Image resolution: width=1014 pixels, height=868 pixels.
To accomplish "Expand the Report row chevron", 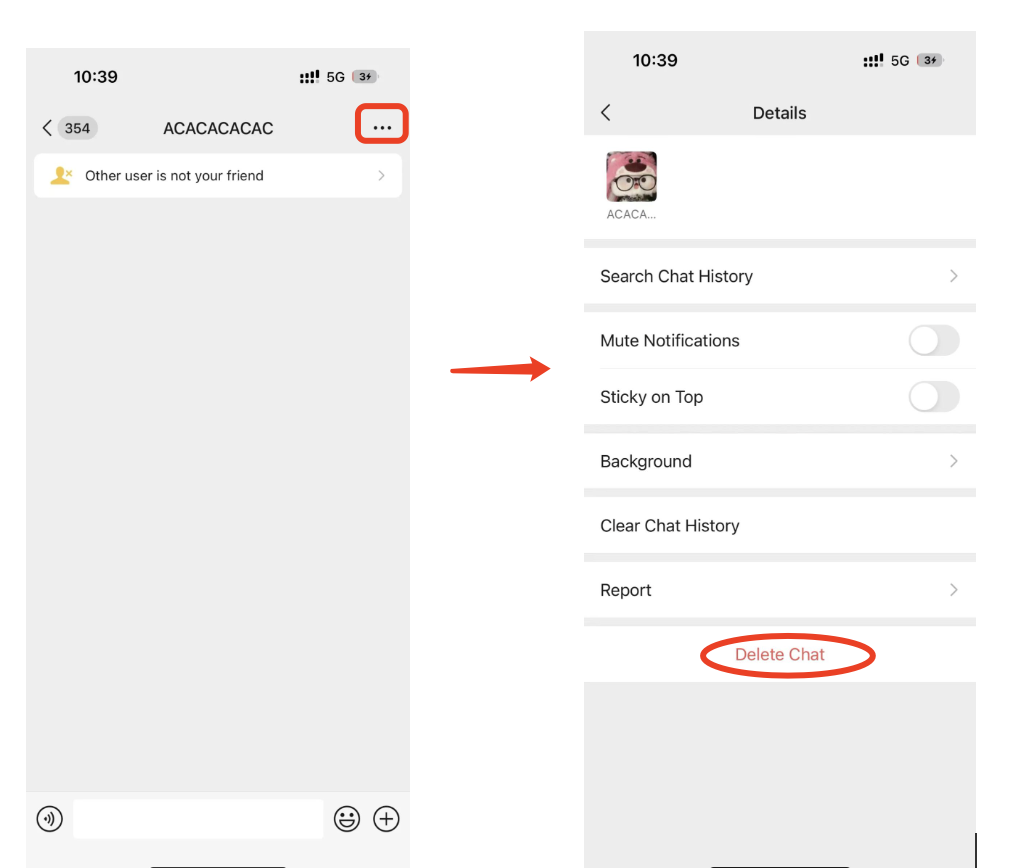I will click(954, 590).
